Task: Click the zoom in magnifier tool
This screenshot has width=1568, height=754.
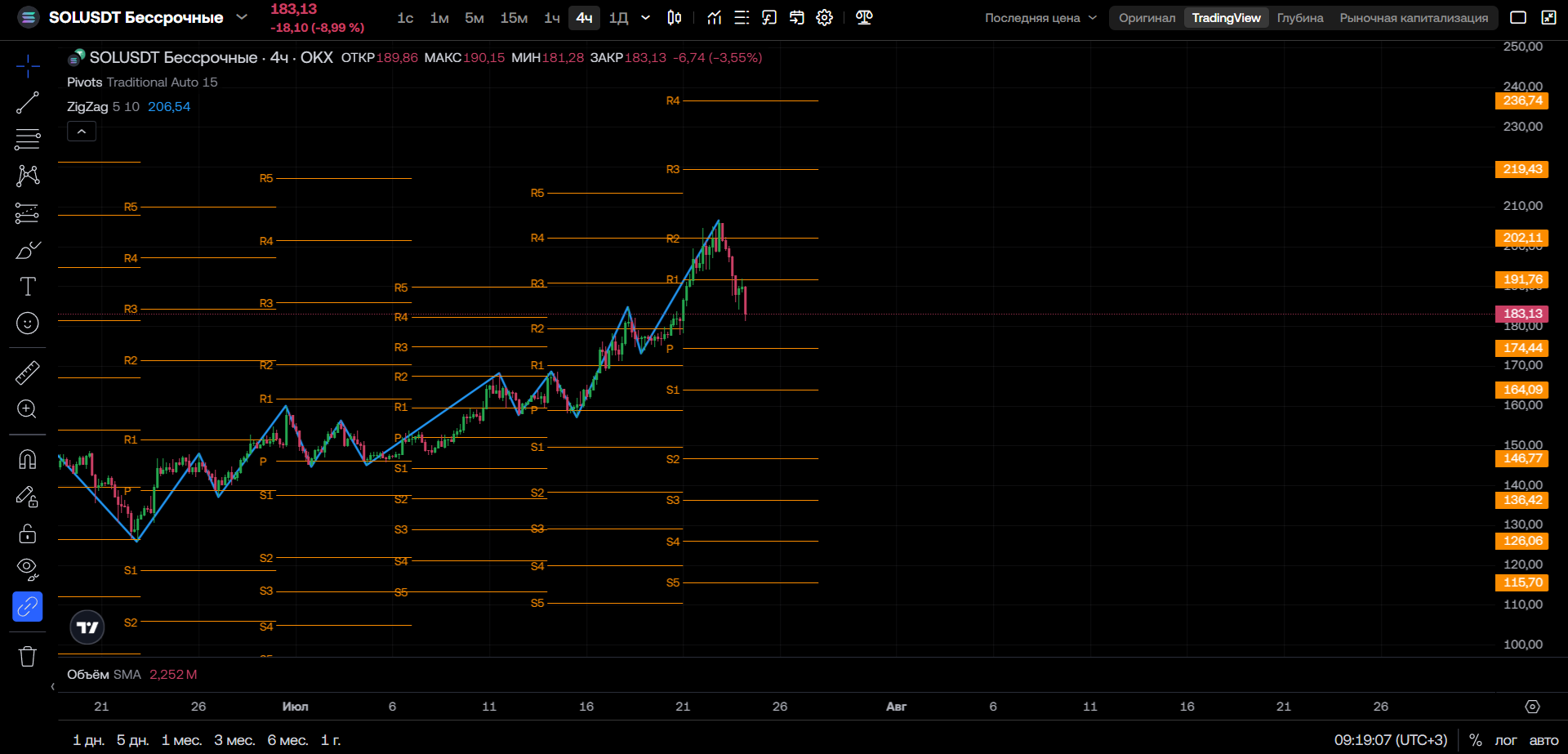Action: coord(27,409)
